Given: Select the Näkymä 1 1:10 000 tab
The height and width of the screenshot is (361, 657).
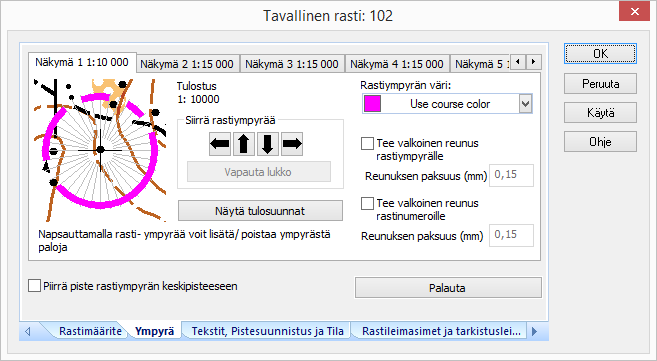Looking at the screenshot, I should (82, 62).
